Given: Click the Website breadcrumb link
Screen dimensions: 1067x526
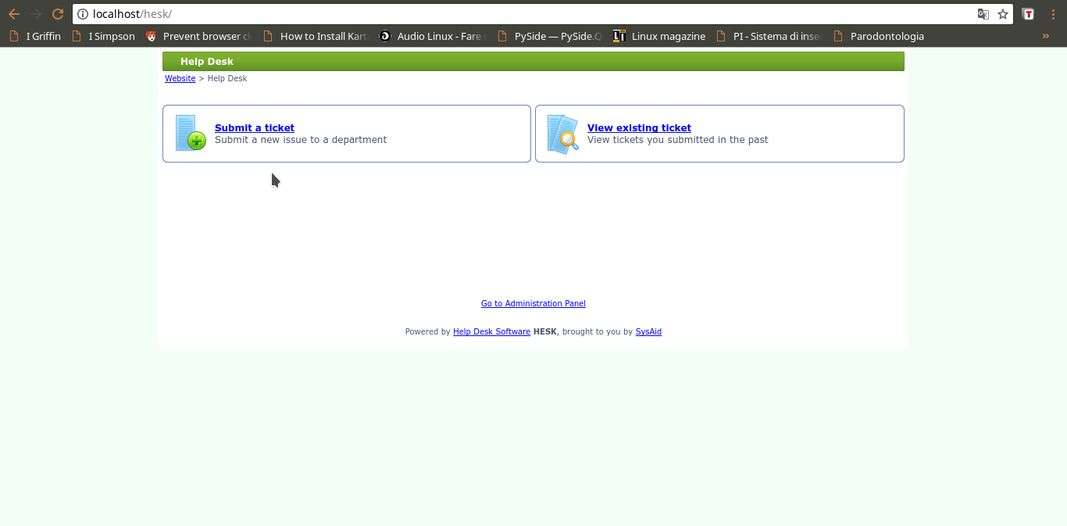Looking at the screenshot, I should tap(180, 78).
